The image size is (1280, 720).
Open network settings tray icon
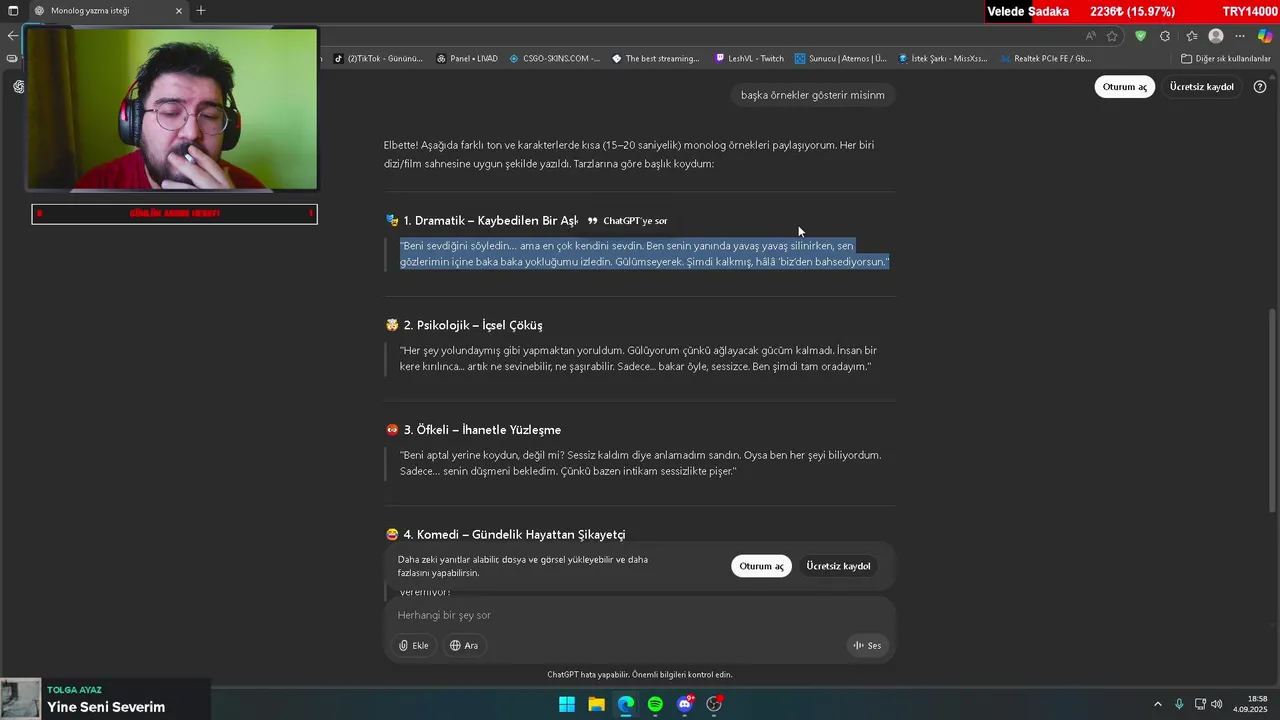(x=1201, y=704)
